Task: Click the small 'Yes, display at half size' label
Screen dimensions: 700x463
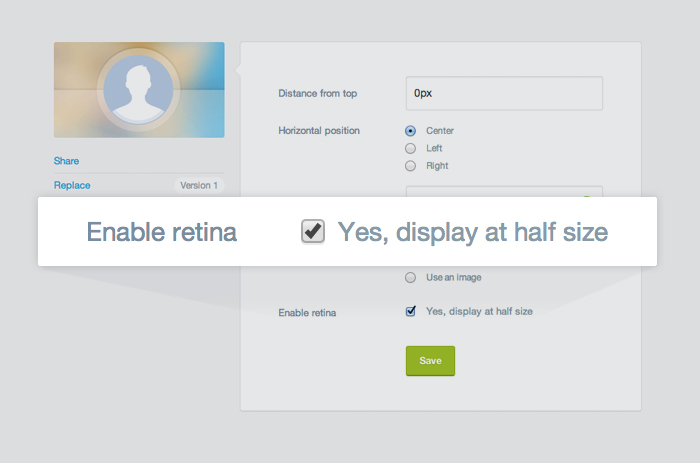Action: 479,312
